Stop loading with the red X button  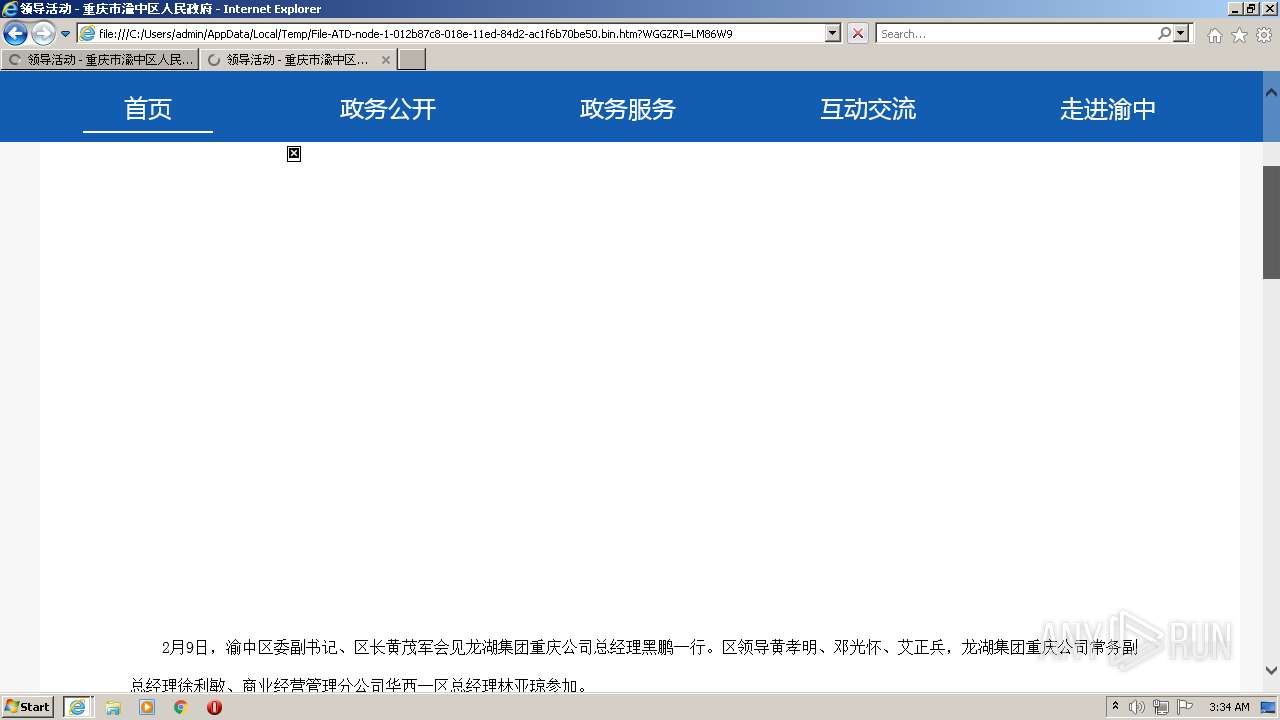coord(858,33)
